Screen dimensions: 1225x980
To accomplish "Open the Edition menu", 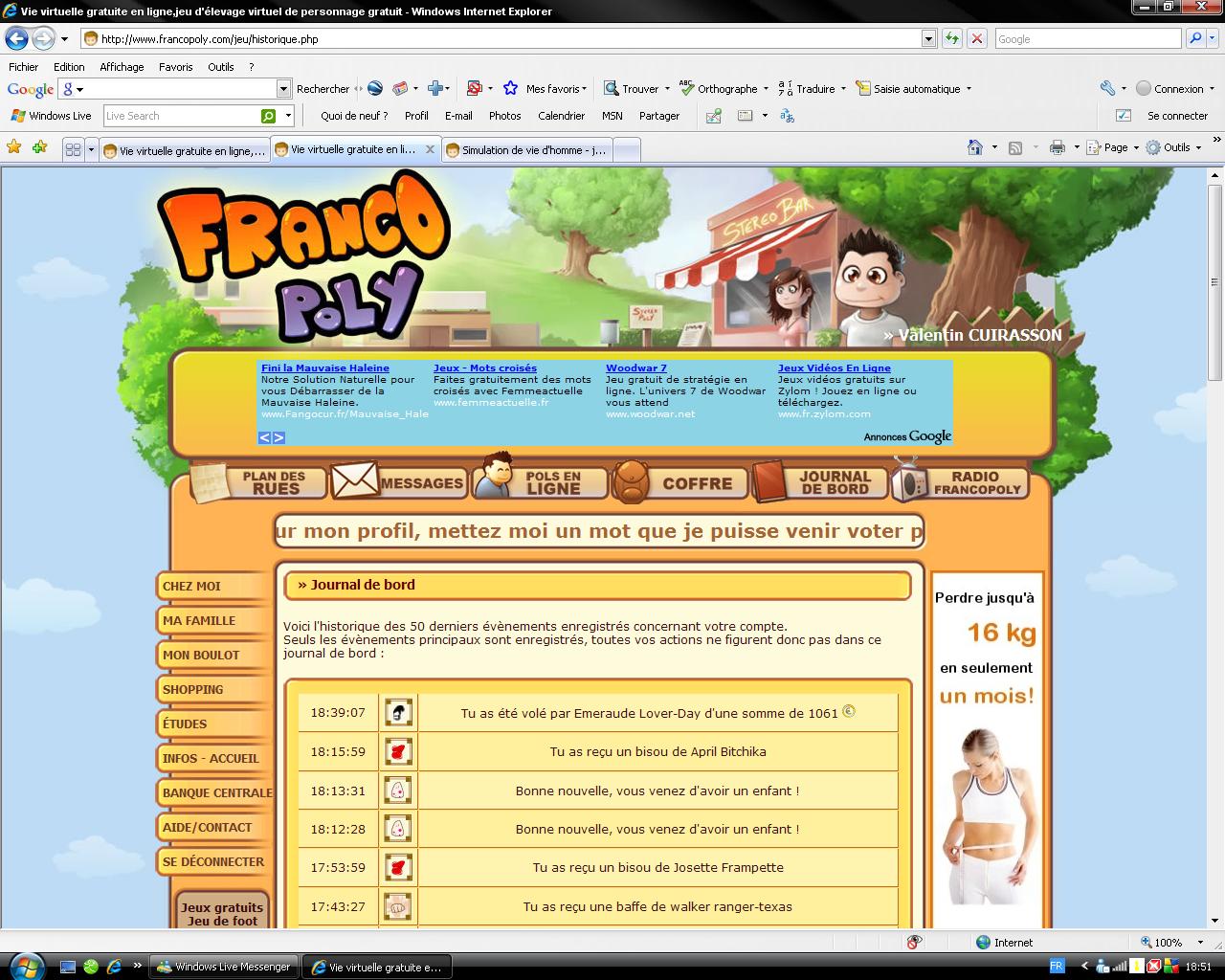I will [69, 67].
